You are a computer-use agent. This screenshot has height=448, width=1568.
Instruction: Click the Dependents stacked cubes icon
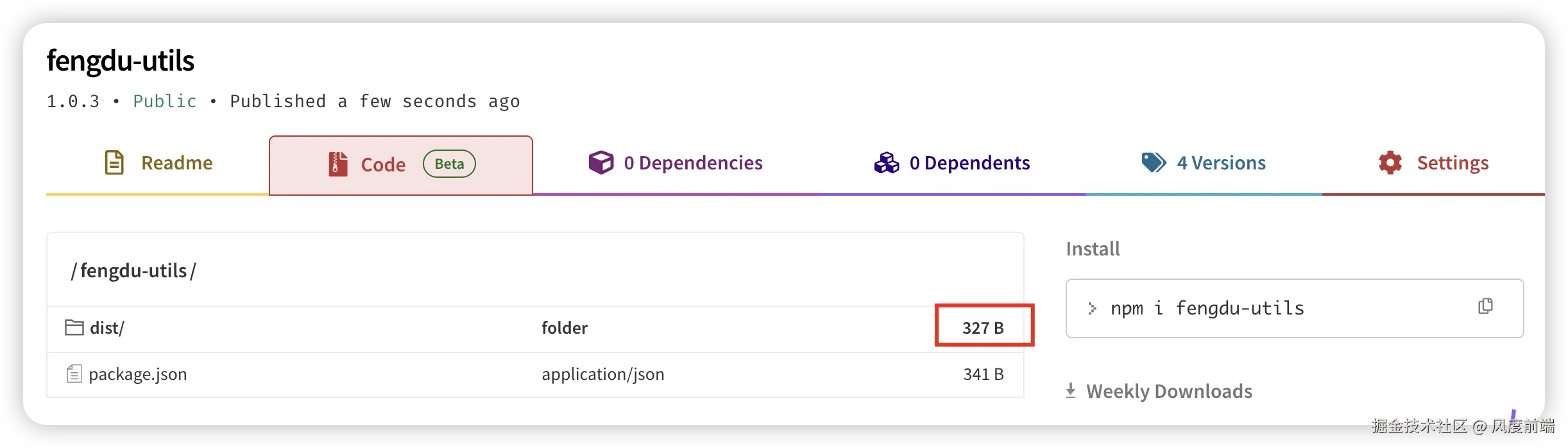coord(887,162)
